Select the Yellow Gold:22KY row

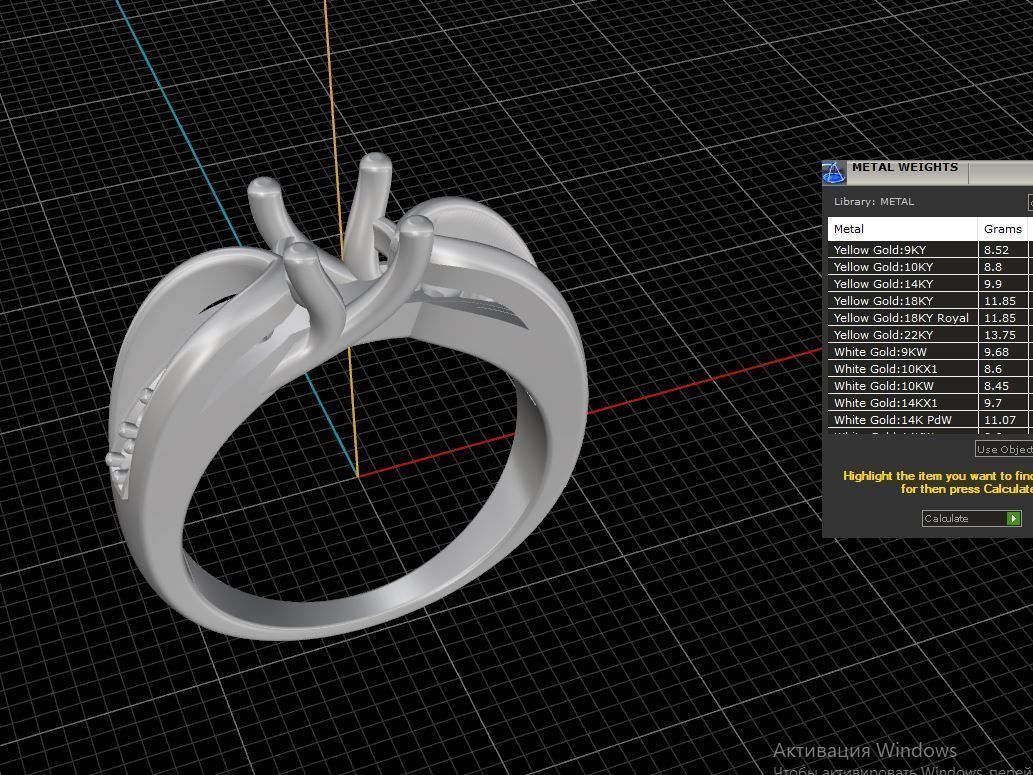(x=930, y=335)
